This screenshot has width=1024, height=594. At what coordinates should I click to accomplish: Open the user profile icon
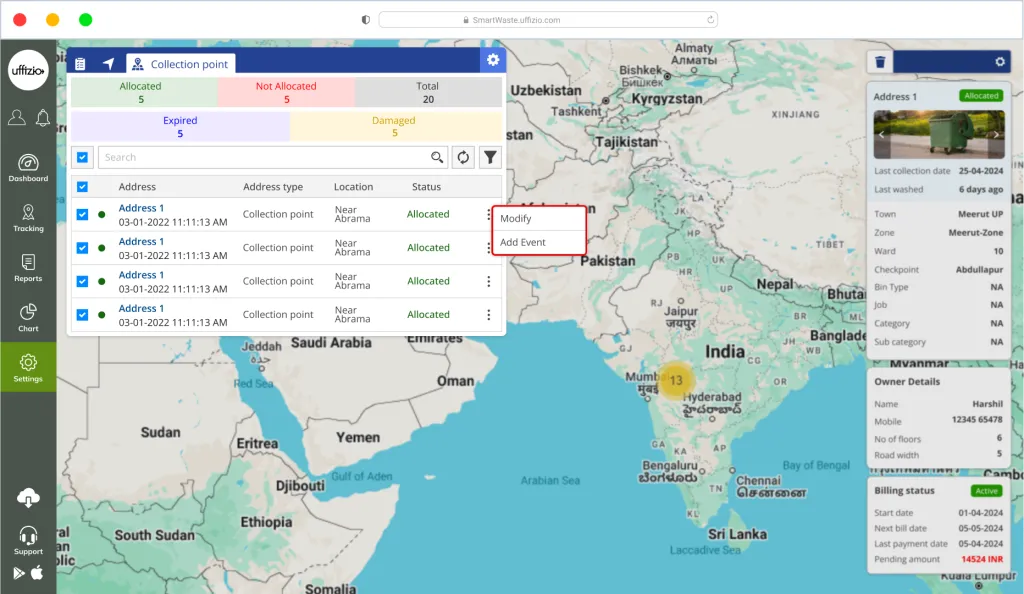tap(16, 118)
